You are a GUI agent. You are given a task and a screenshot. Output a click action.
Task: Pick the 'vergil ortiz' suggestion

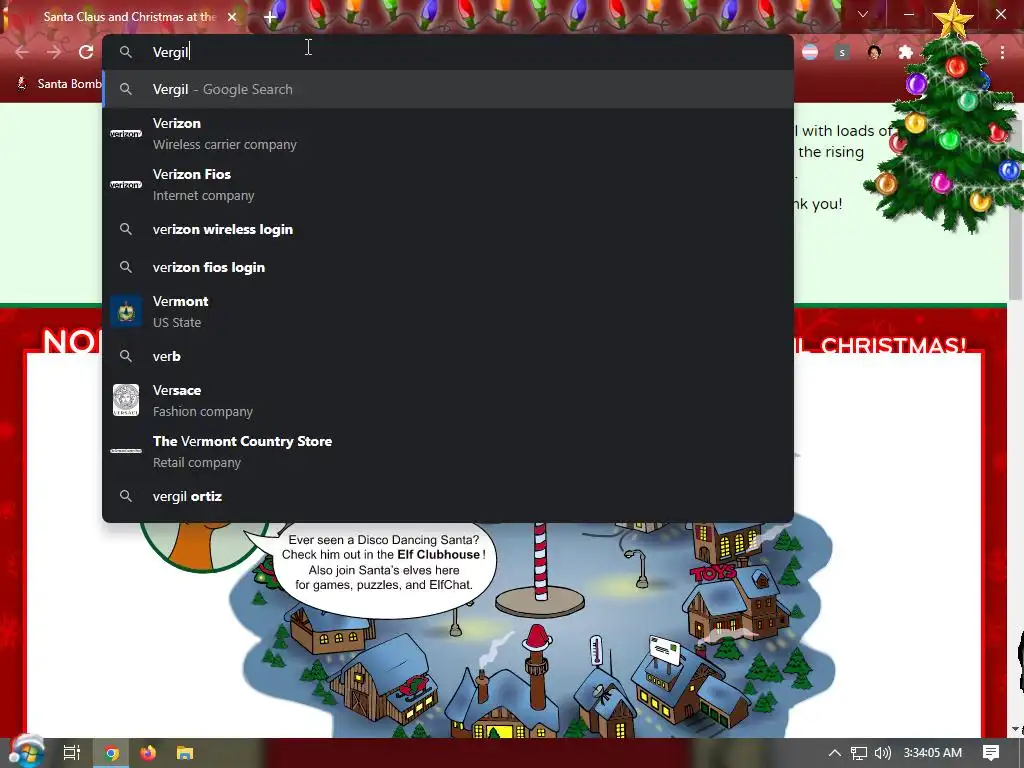click(448, 496)
